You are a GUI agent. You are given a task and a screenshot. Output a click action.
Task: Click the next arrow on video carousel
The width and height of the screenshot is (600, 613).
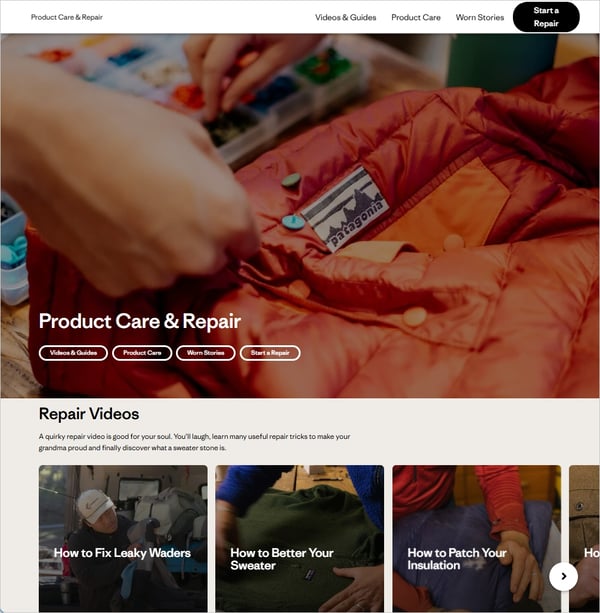tap(563, 576)
